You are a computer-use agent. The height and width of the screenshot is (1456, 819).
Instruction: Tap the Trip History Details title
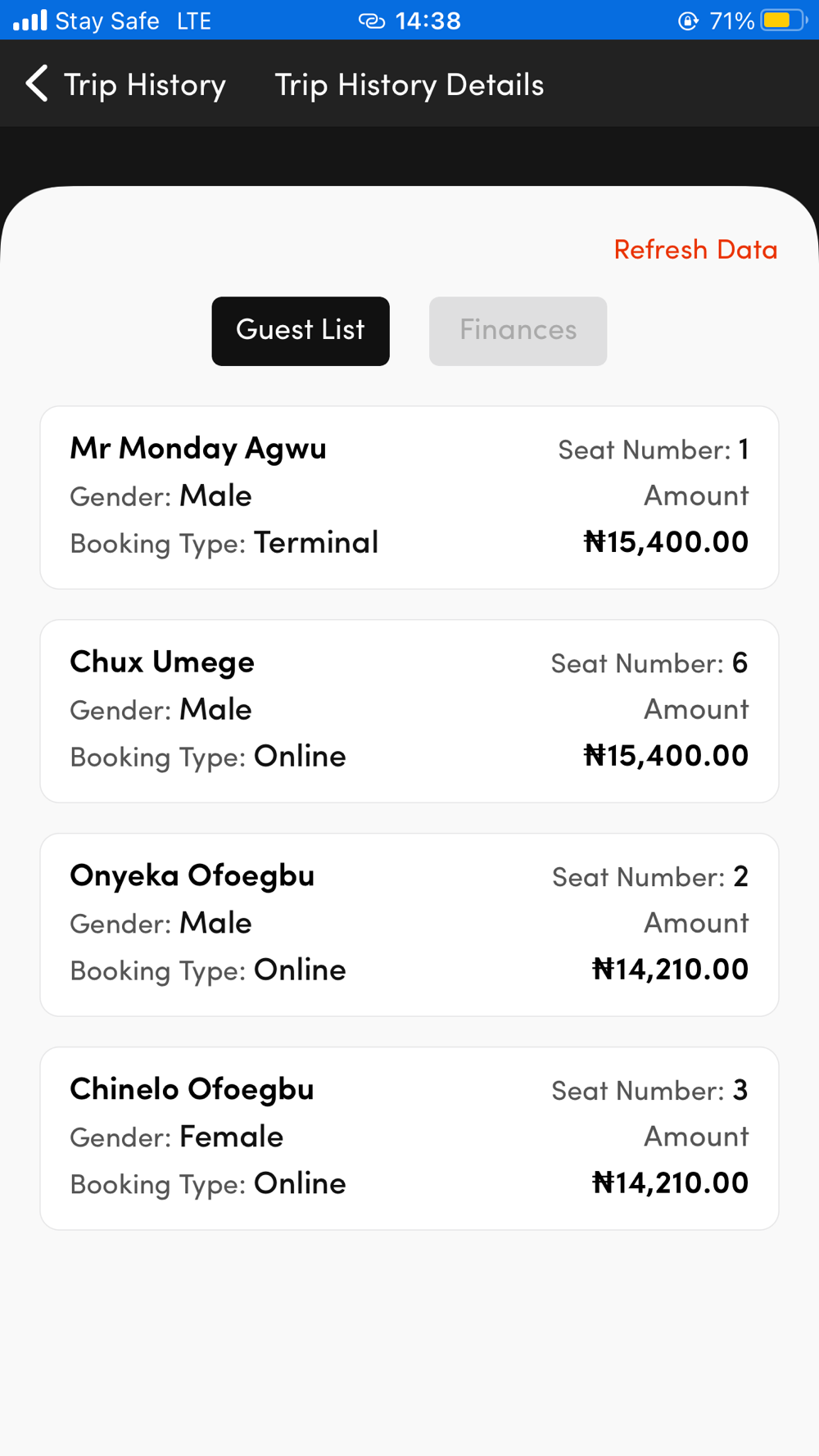409,84
